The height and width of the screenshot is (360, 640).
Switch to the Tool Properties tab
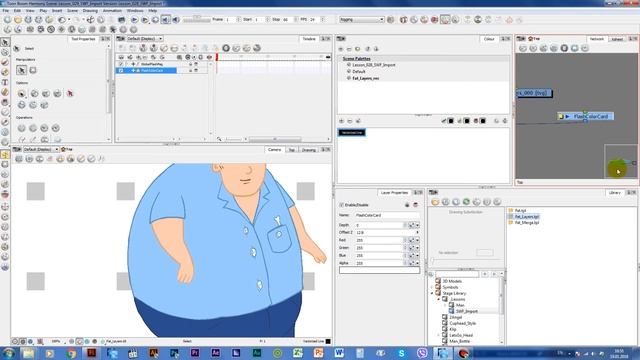pyautogui.click(x=83, y=39)
